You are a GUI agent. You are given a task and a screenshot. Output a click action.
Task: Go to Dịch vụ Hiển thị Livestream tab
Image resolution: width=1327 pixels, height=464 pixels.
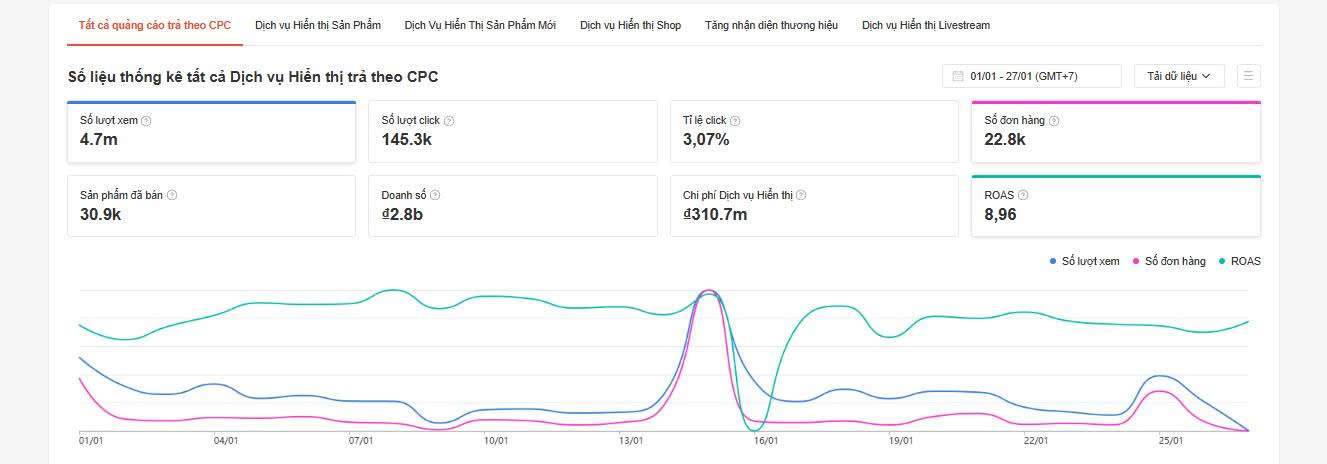925,25
